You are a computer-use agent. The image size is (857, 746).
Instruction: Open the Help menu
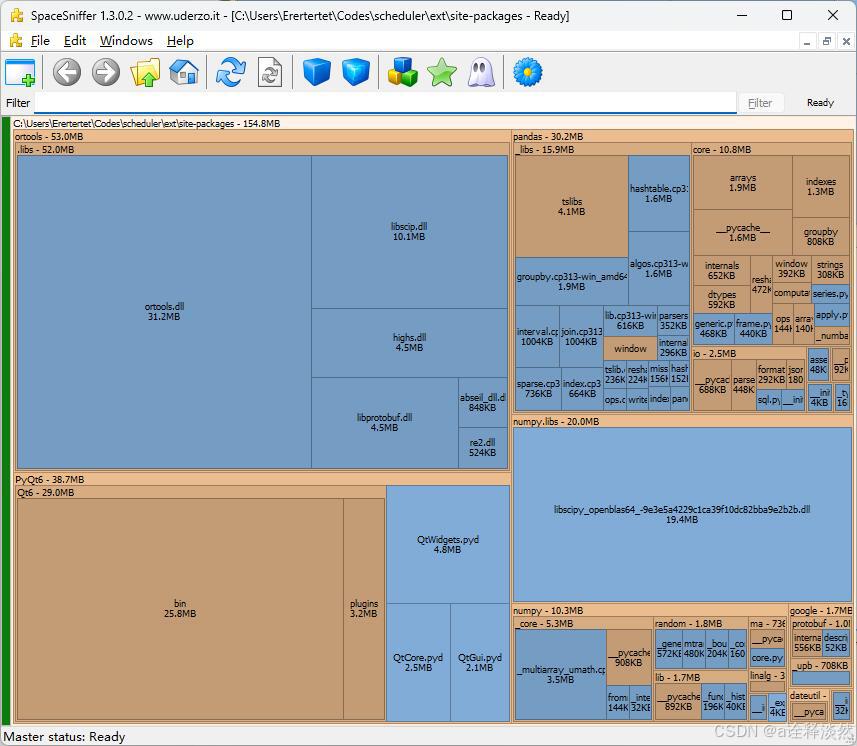180,40
